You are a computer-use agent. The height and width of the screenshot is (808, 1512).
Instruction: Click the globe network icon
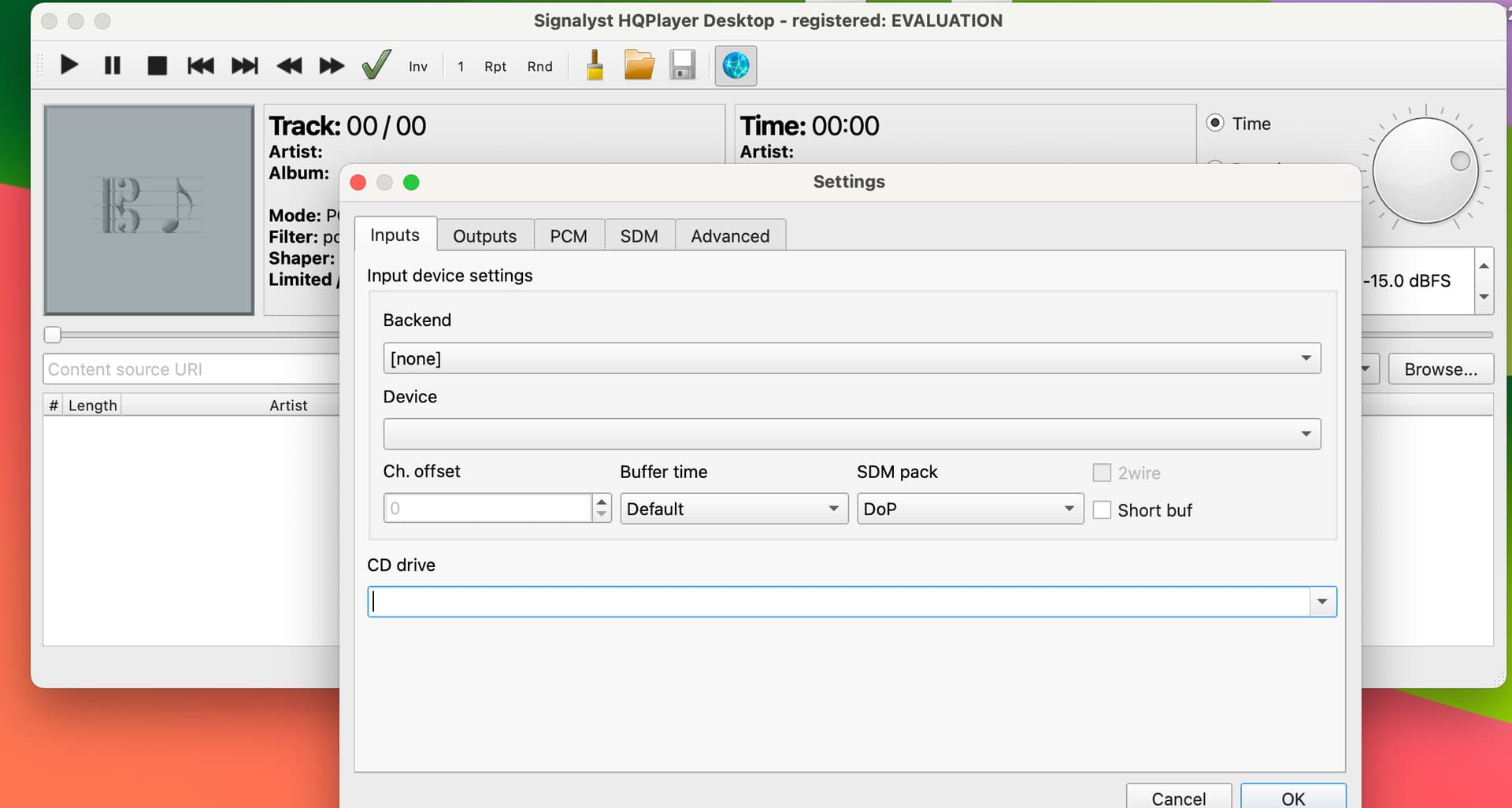click(x=736, y=65)
